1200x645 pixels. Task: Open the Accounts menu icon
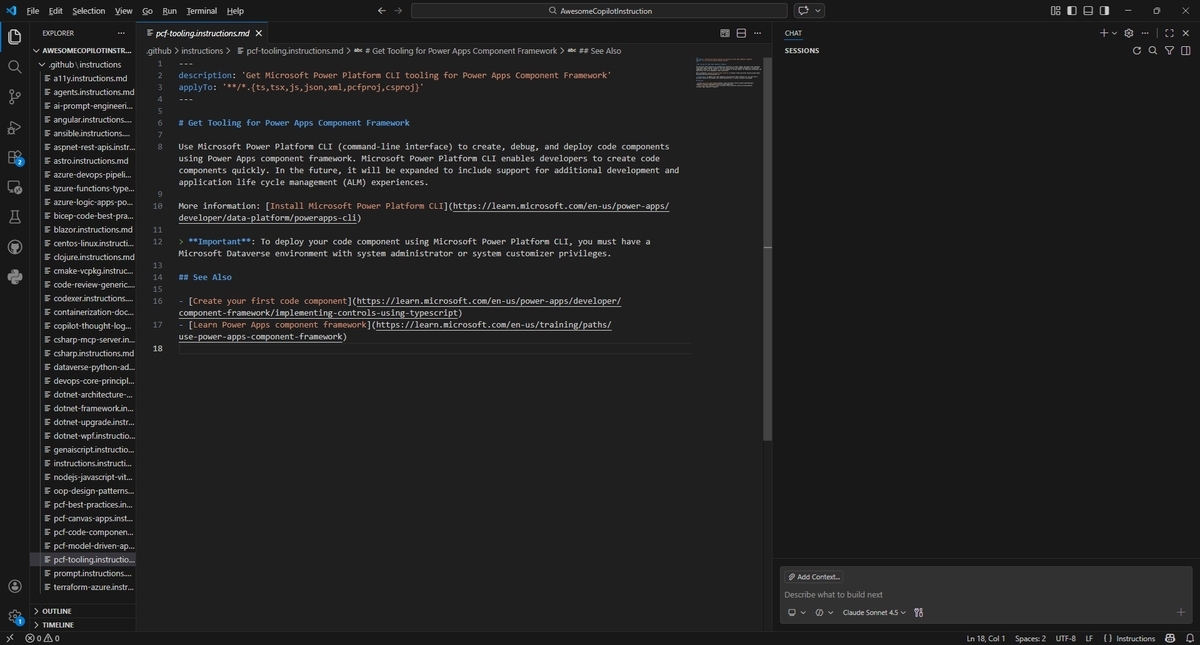(x=14, y=587)
